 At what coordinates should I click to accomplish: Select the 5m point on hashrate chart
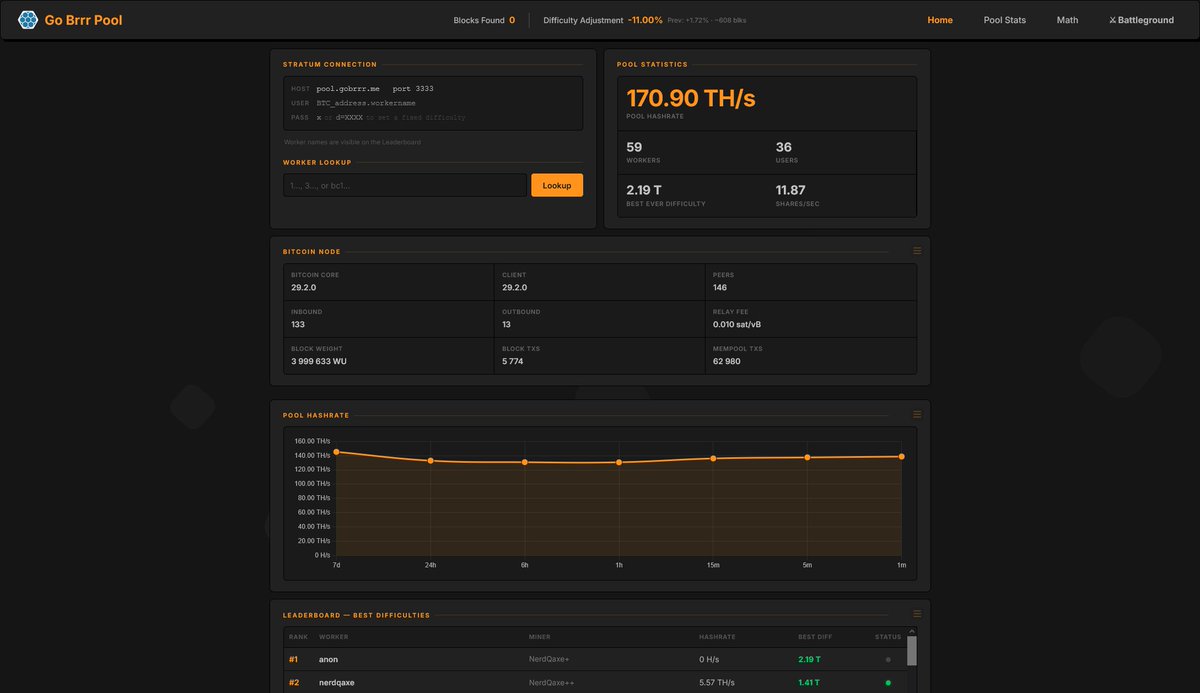[807, 457]
